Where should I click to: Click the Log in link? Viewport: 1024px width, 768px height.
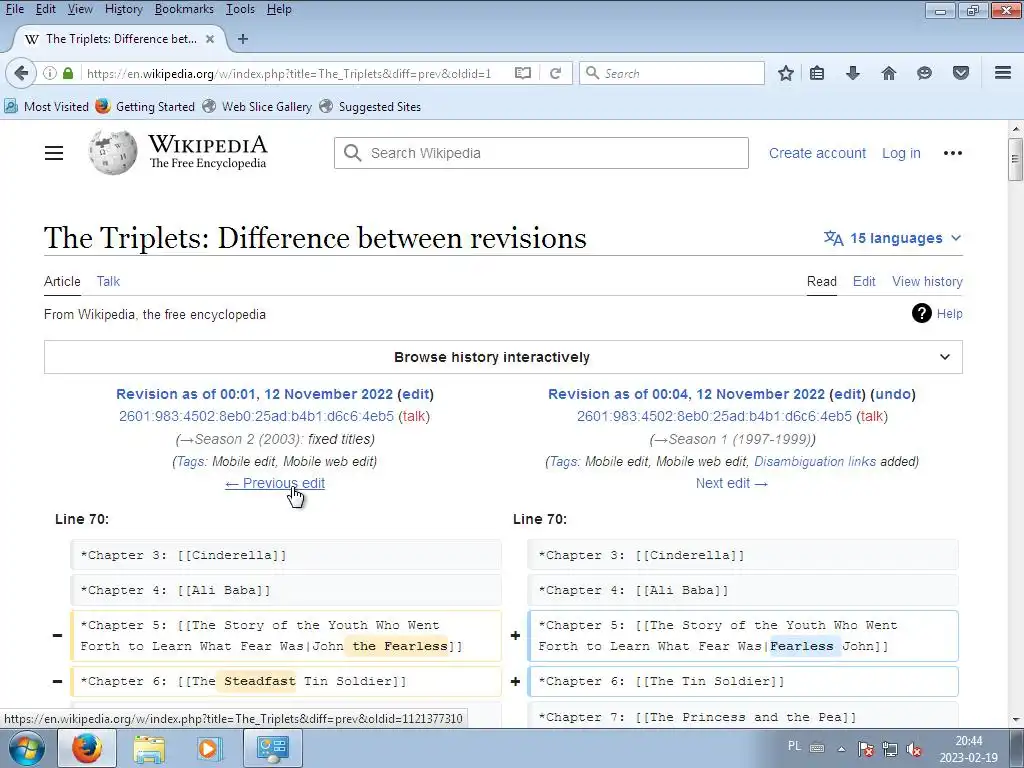pos(901,153)
